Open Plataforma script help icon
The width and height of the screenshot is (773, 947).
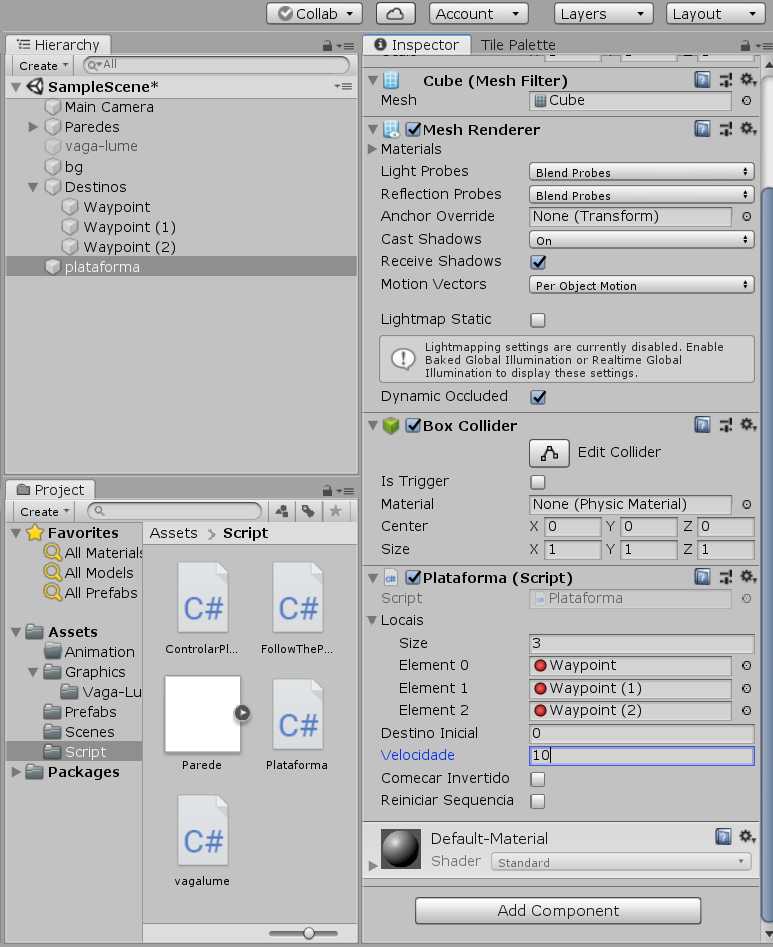[x=702, y=577]
